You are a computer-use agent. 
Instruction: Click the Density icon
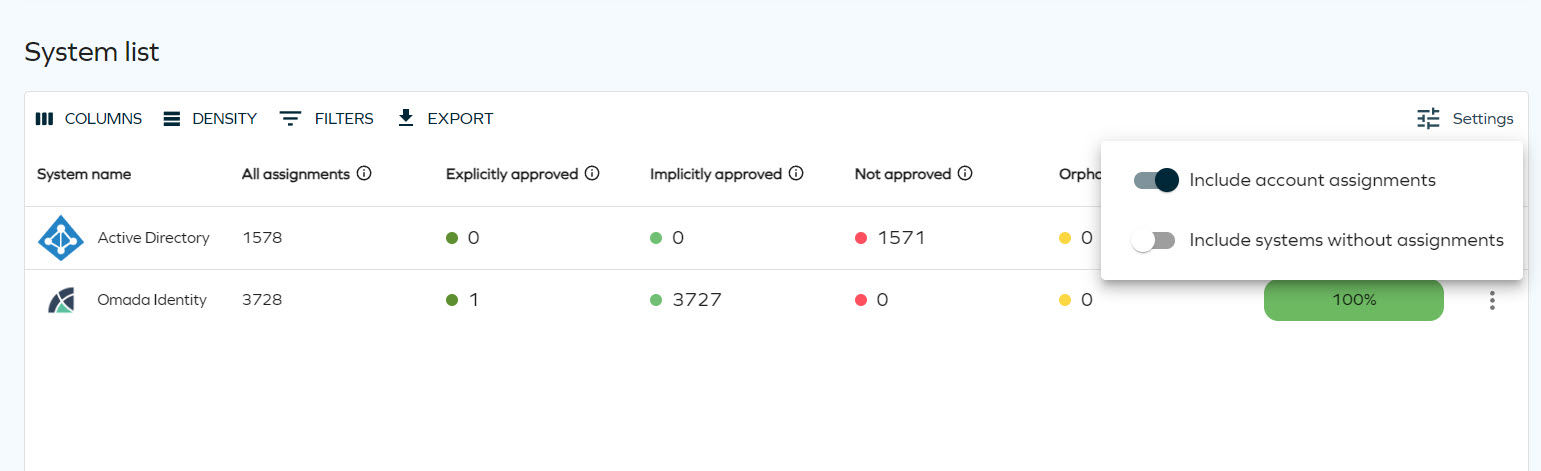click(172, 119)
